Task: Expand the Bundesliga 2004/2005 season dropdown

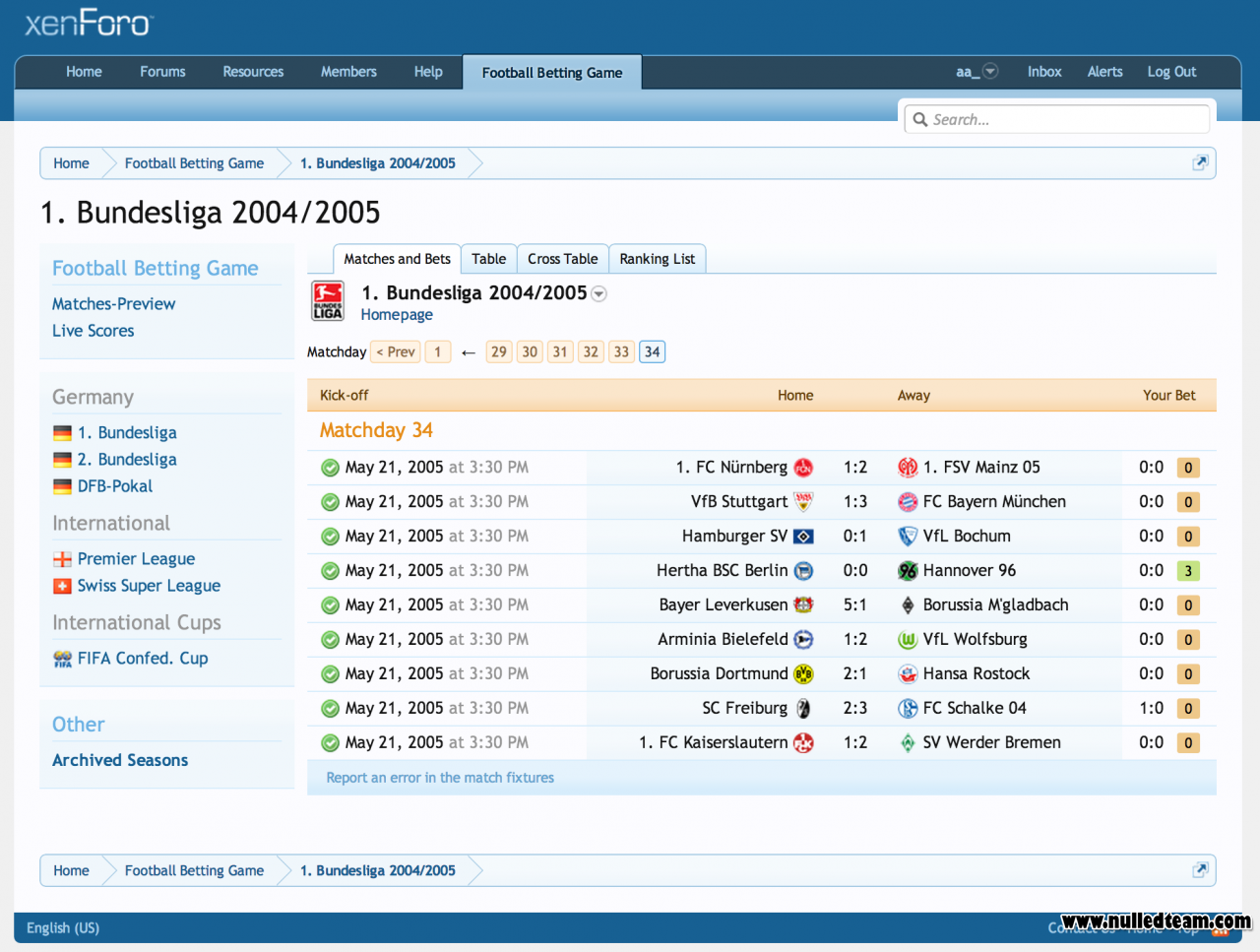Action: tap(598, 294)
